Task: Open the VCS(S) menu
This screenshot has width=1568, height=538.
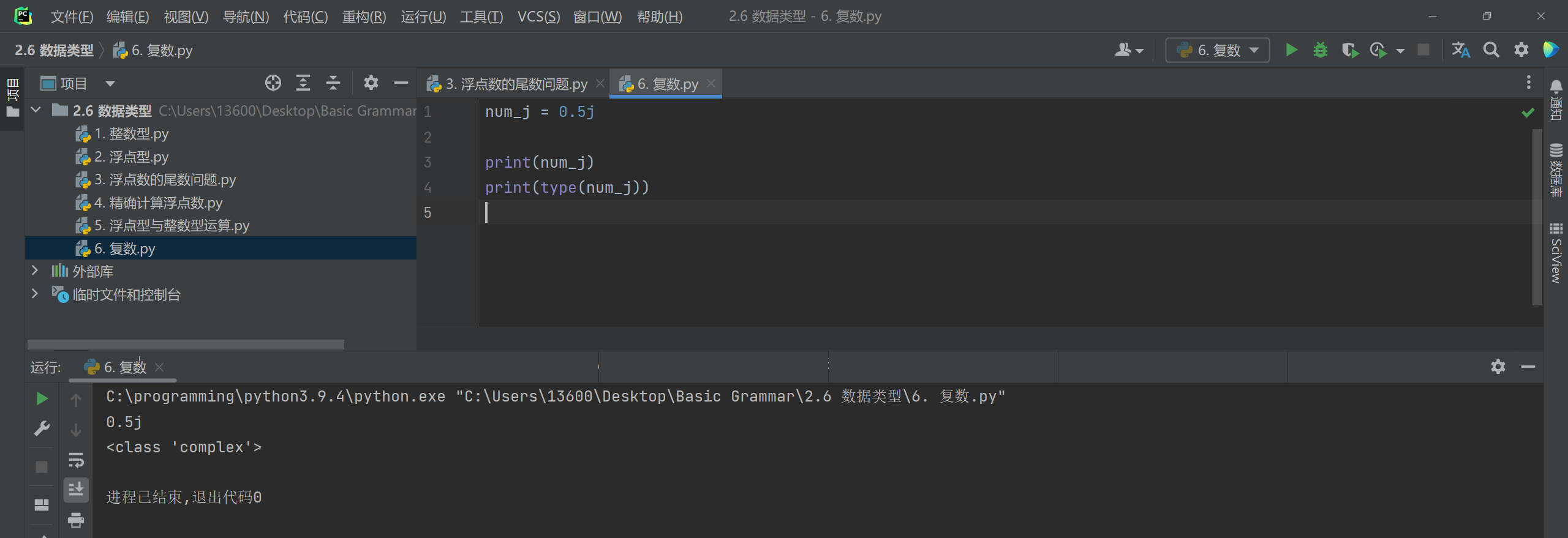Action: click(538, 17)
